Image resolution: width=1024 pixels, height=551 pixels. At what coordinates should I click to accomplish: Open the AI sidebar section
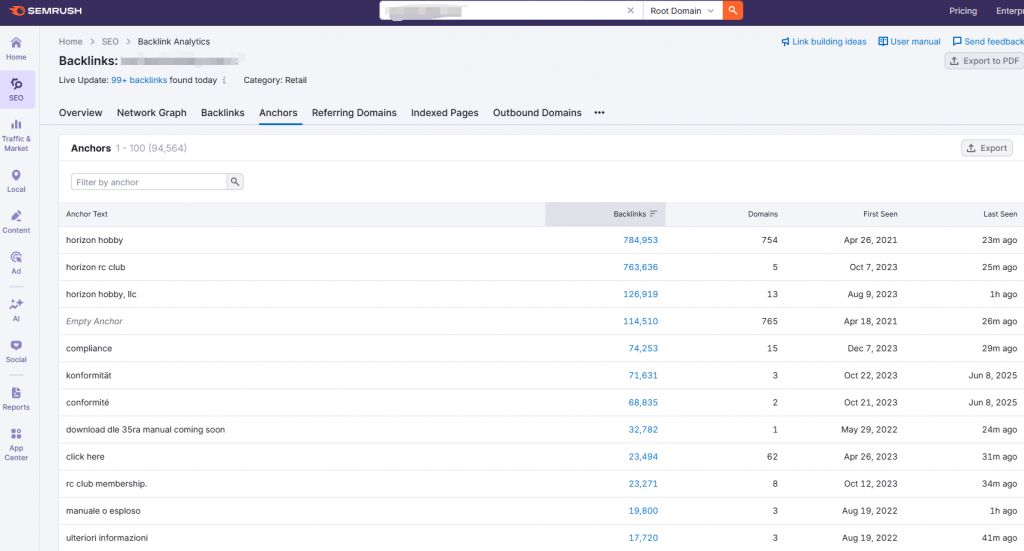(x=16, y=310)
